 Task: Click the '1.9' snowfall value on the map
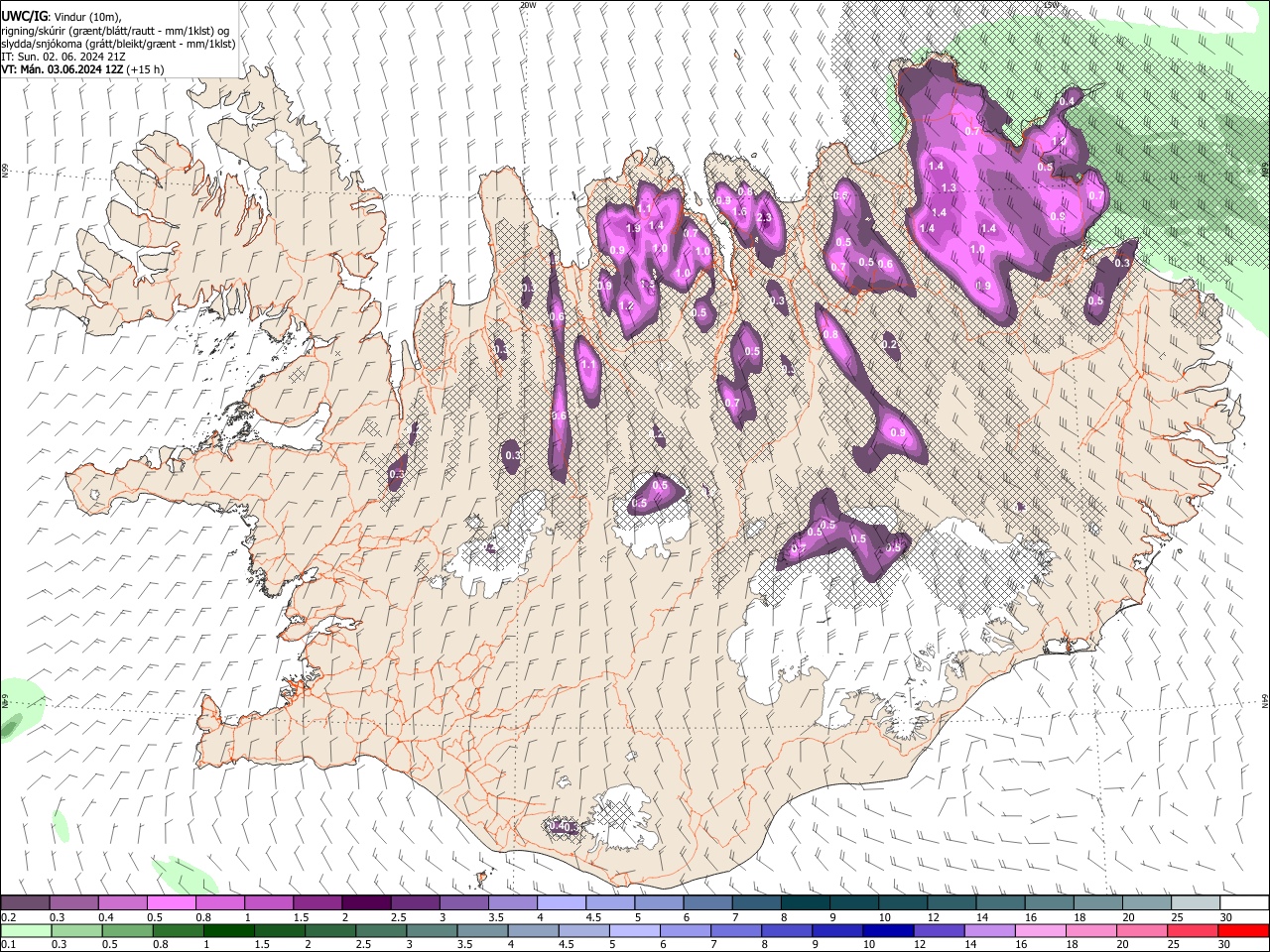pyautogui.click(x=633, y=229)
